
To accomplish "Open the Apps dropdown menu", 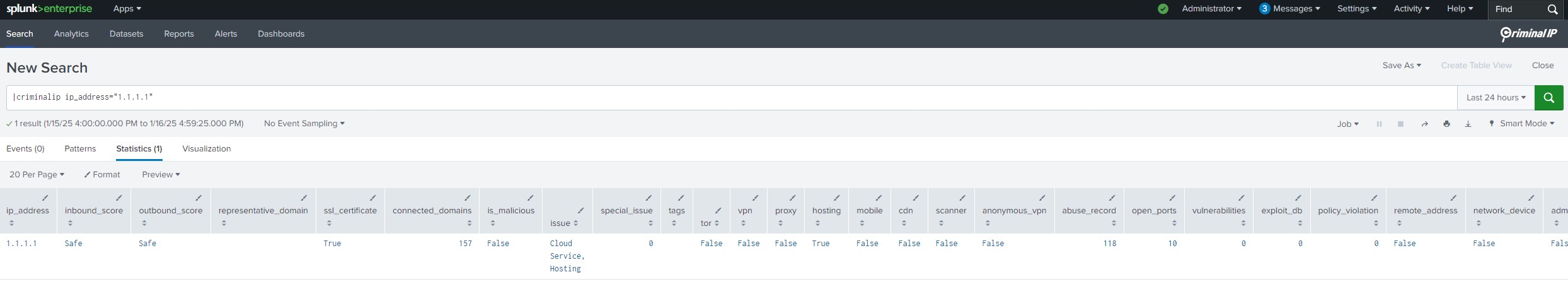I will pos(127,9).
